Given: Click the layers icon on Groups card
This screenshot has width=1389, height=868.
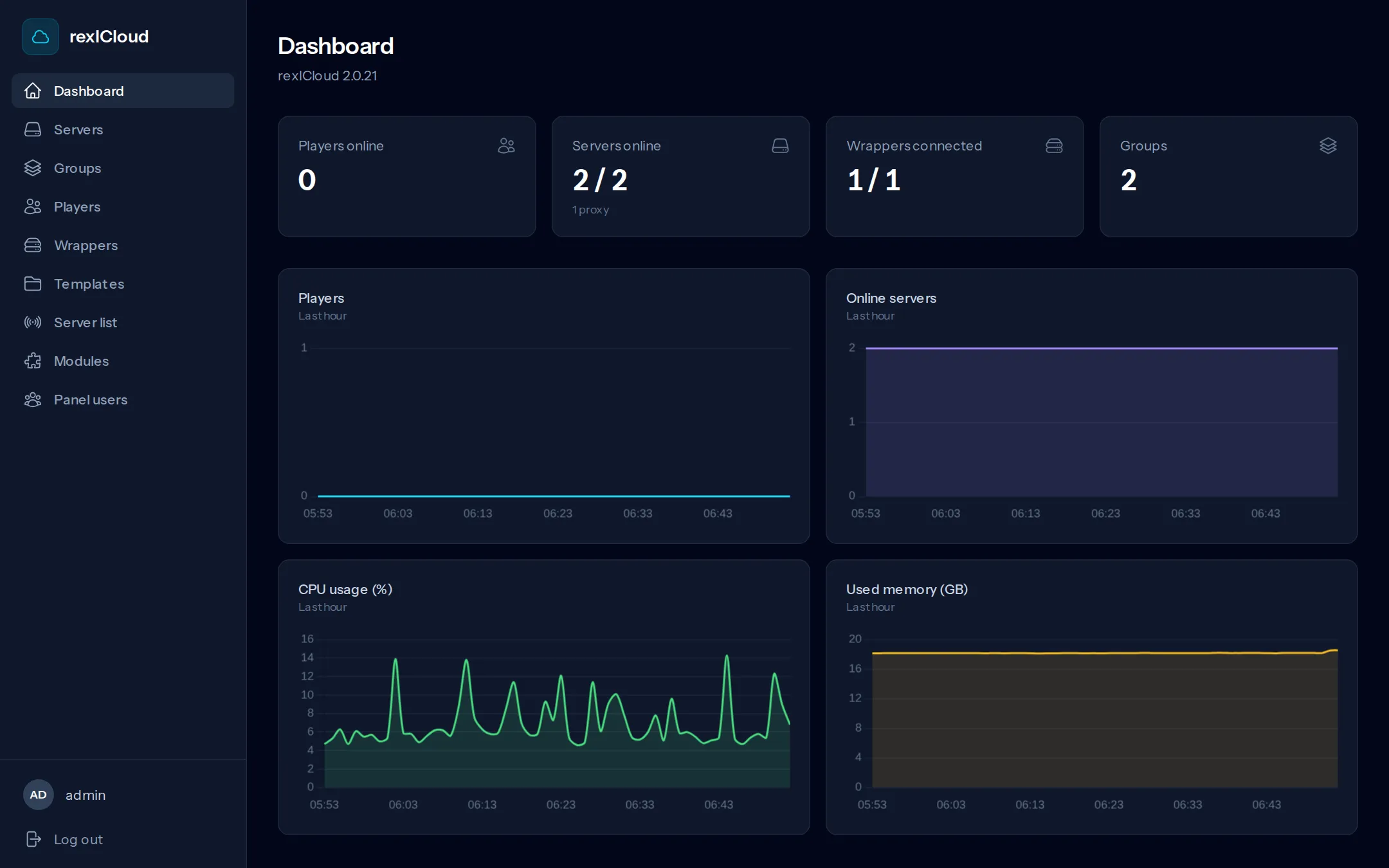Looking at the screenshot, I should 1329,146.
